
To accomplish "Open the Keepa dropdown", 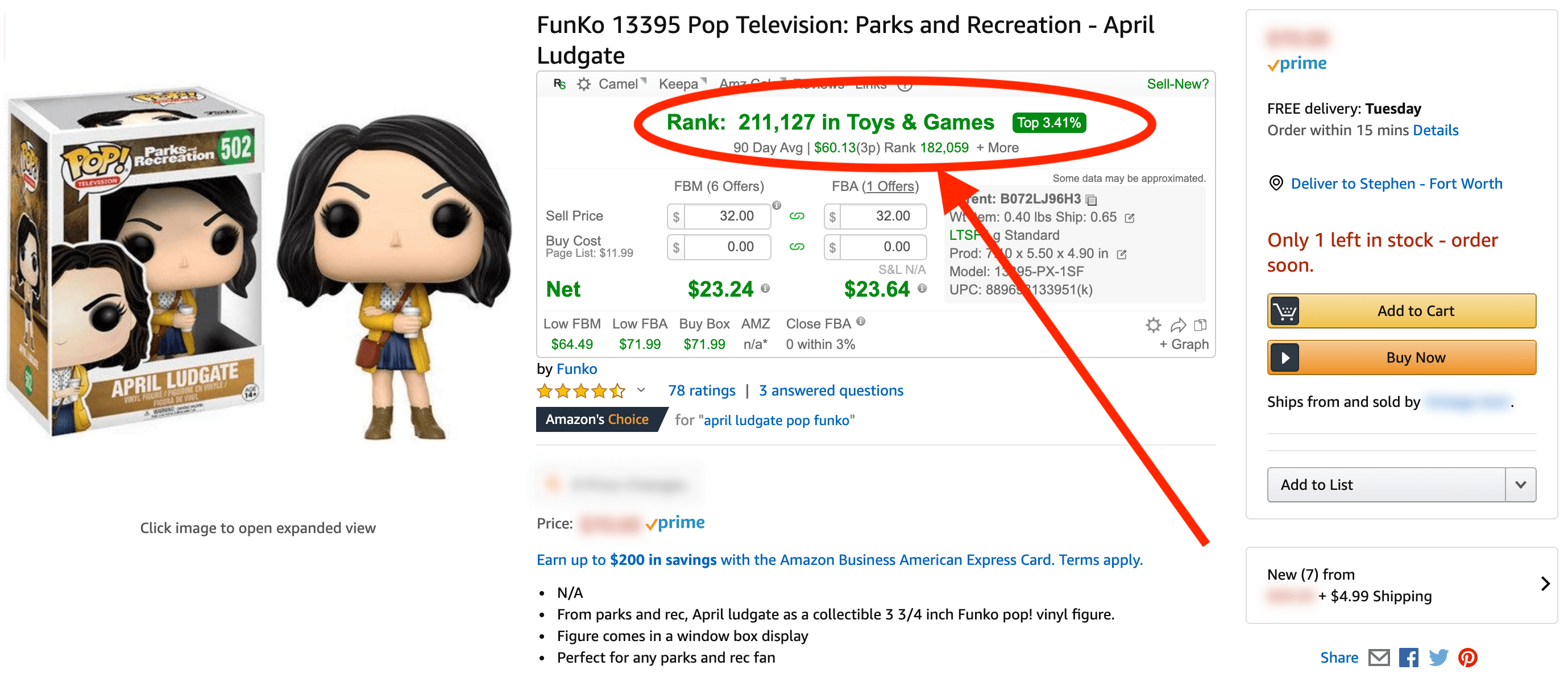I will [681, 85].
